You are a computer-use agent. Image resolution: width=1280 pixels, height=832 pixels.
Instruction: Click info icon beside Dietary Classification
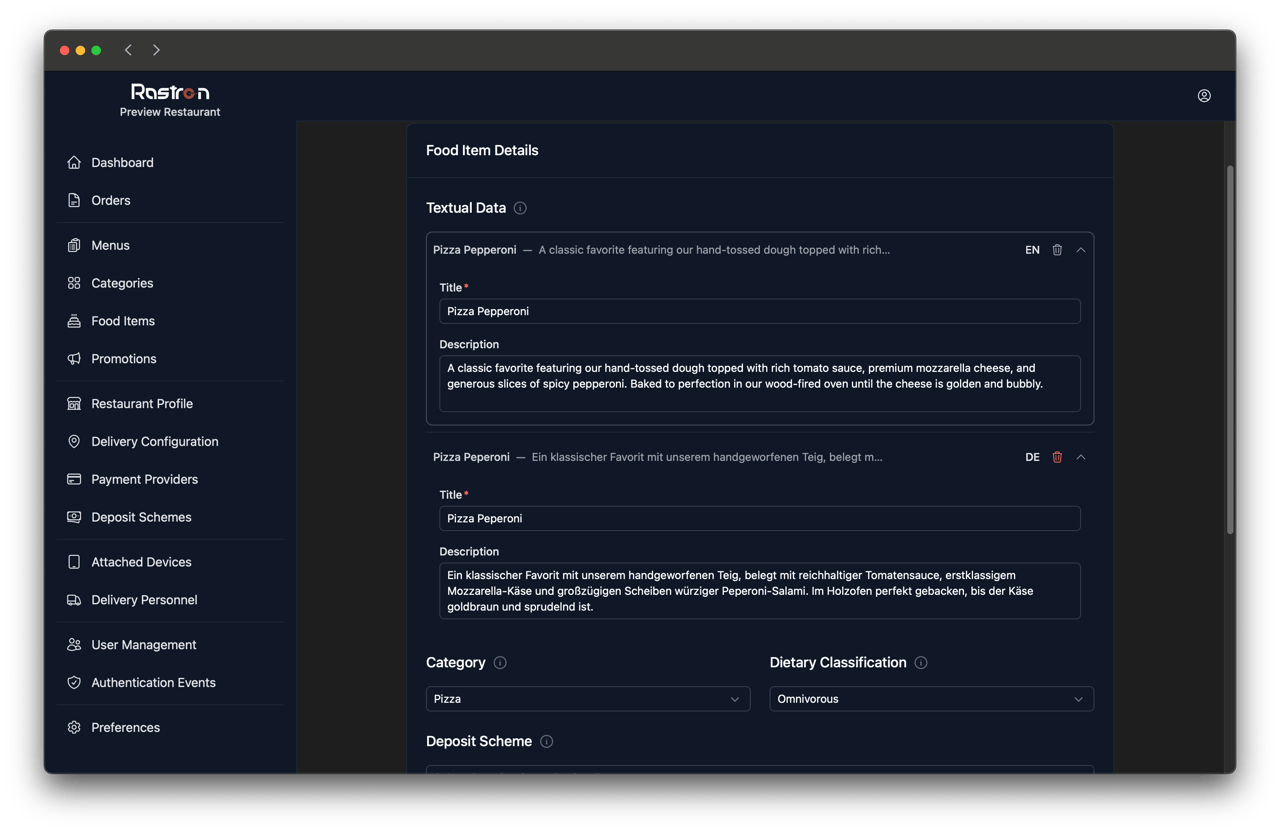point(921,663)
